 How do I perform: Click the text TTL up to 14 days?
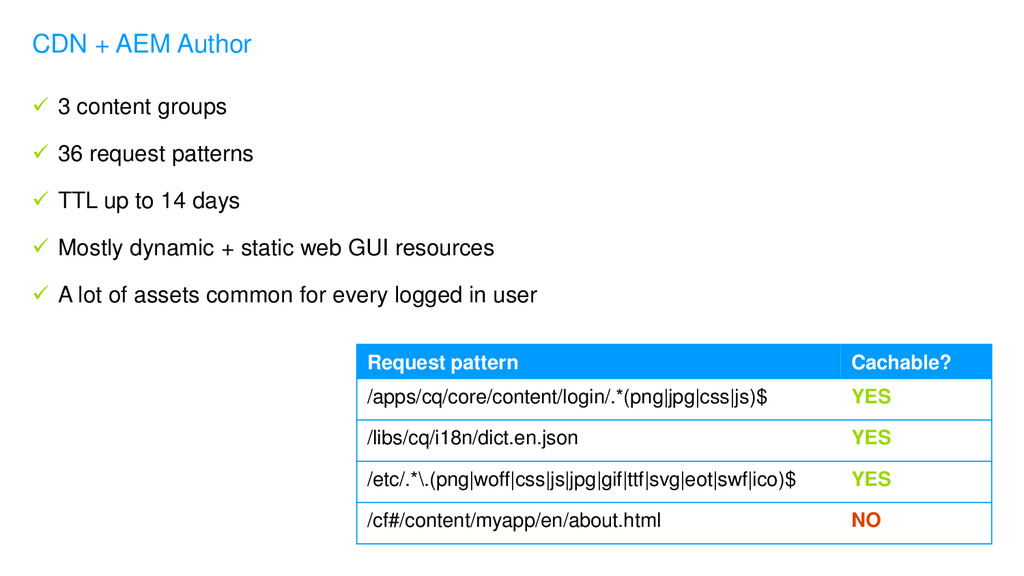point(149,201)
